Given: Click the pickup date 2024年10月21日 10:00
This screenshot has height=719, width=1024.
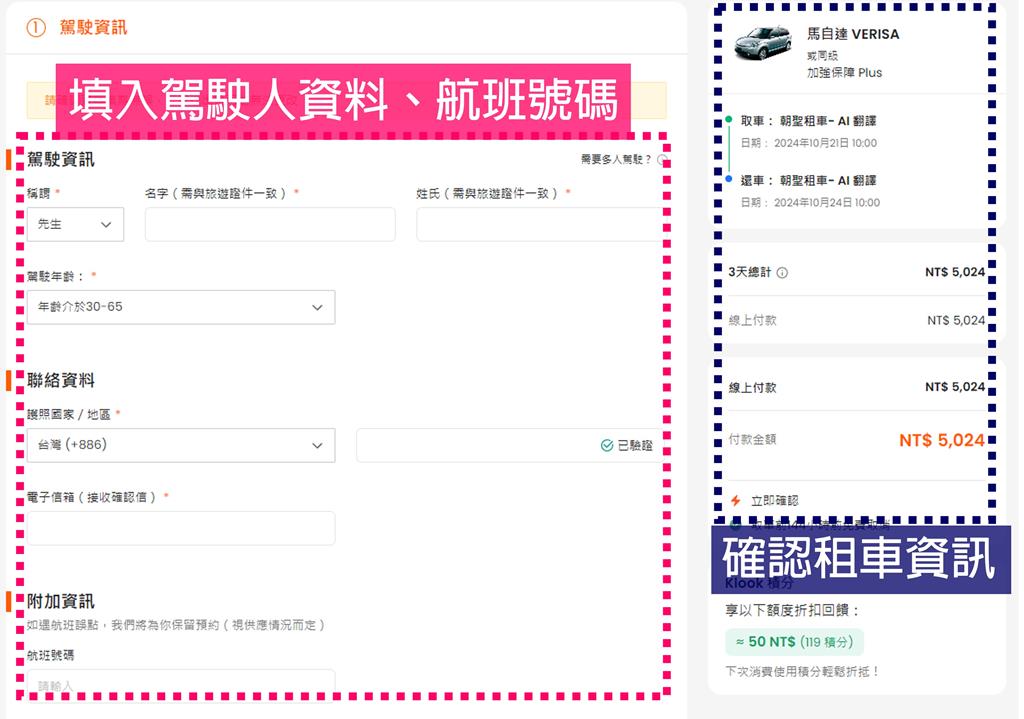Looking at the screenshot, I should 825,143.
